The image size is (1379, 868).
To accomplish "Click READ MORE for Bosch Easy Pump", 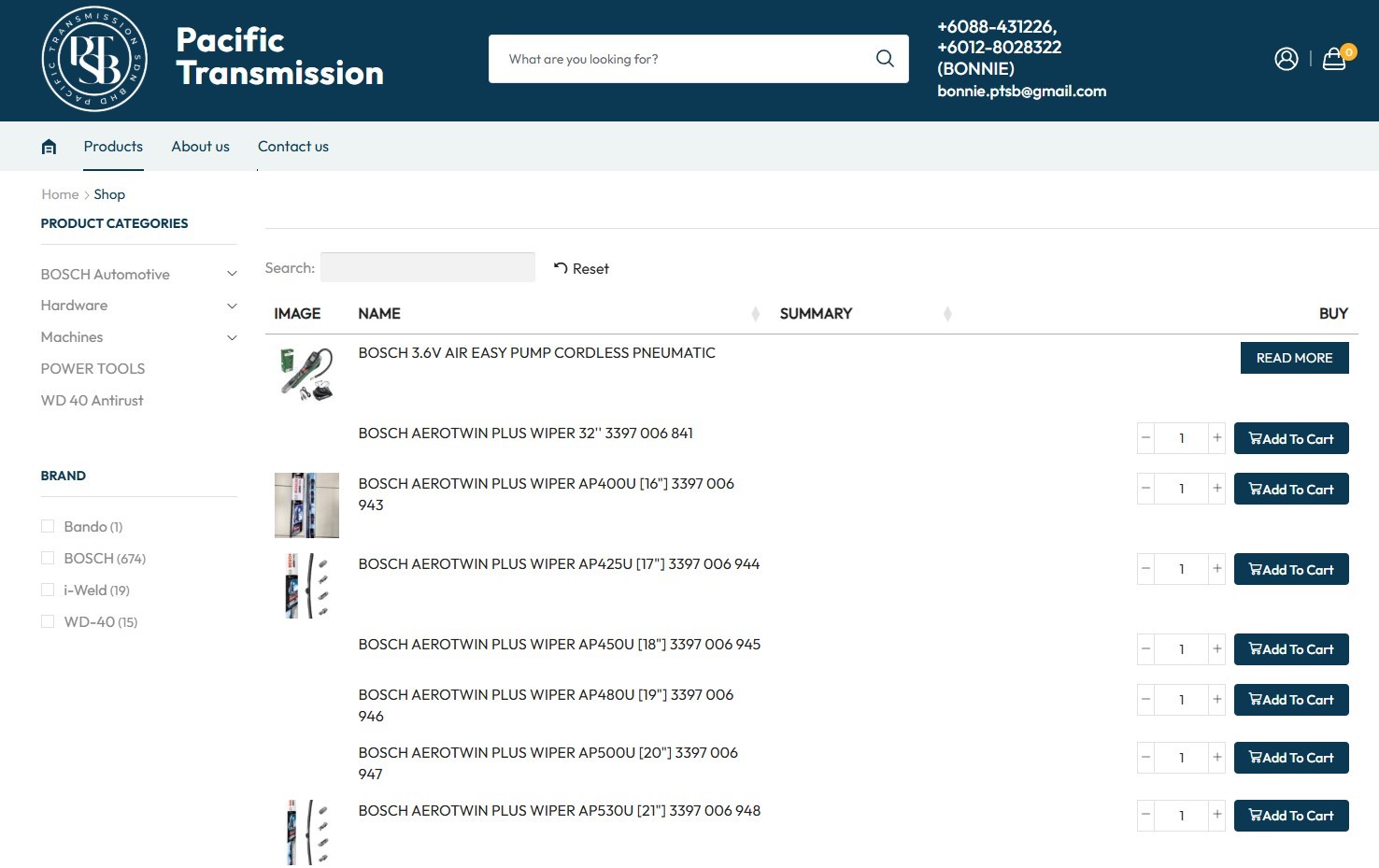I will point(1294,358).
